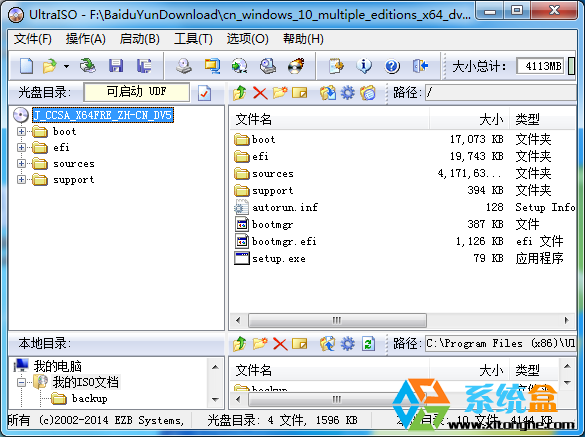Select efi folder in file list
This screenshot has height=437, width=585.
click(x=260, y=156)
